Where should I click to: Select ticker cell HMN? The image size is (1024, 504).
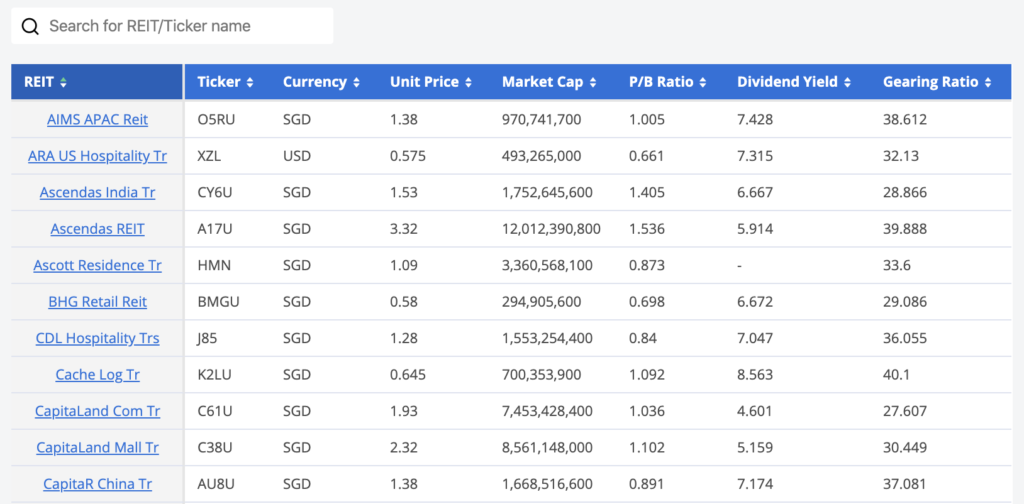214,266
